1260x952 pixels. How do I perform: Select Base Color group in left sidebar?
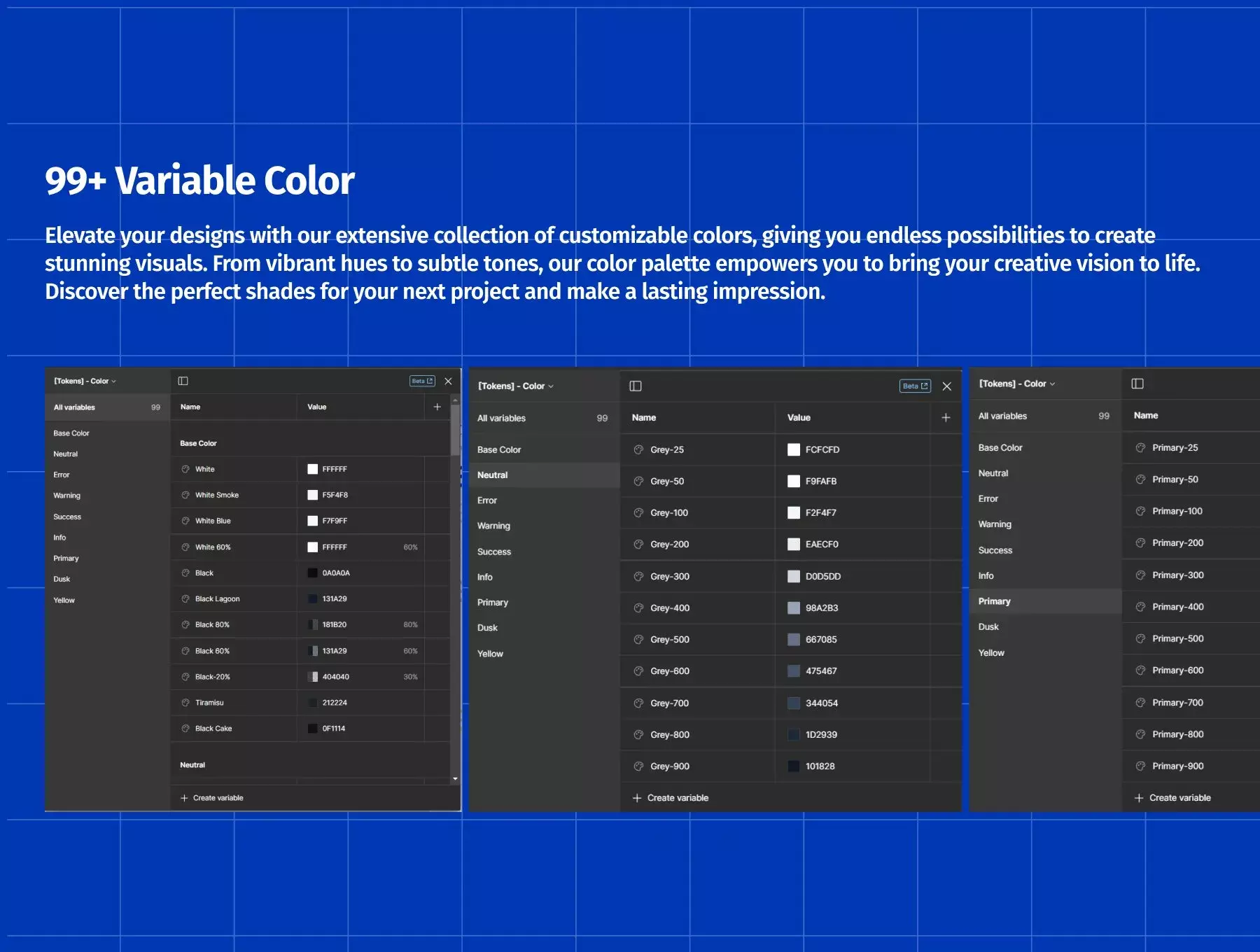[71, 433]
